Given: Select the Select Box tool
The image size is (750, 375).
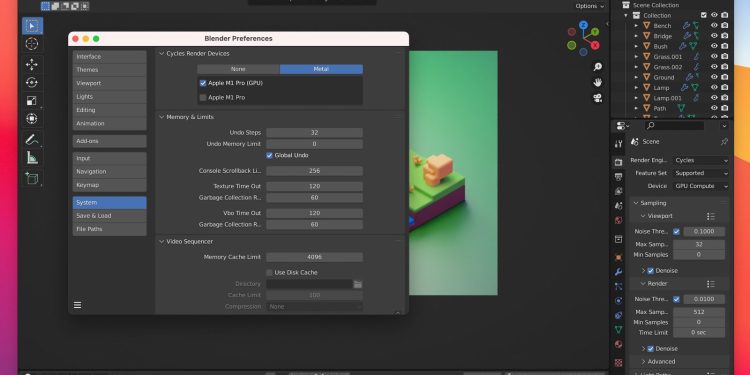Looking at the screenshot, I should 32,26.
